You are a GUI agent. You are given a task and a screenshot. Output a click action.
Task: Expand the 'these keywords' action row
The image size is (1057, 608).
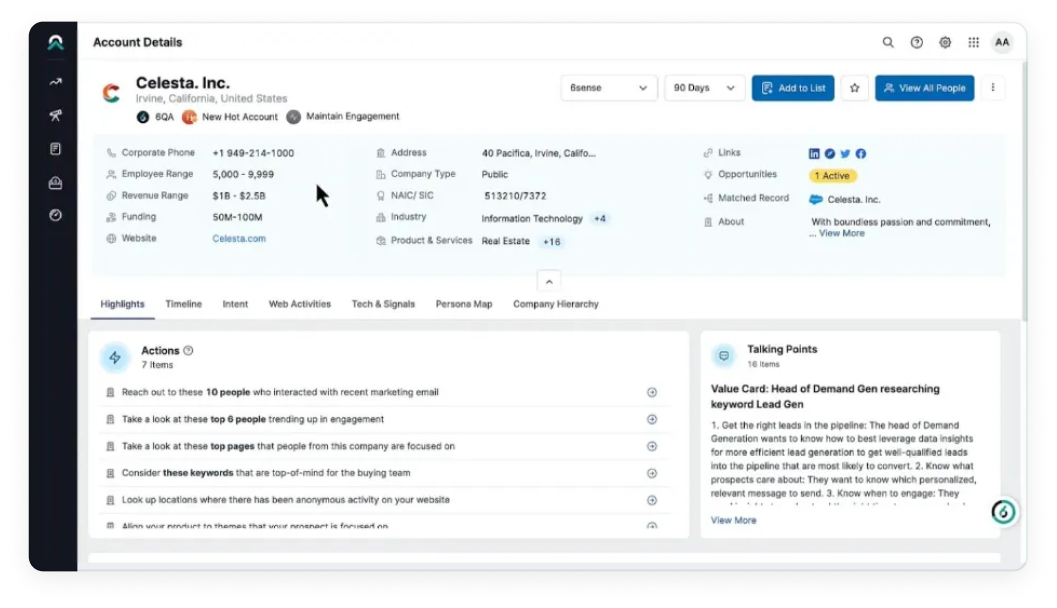tap(651, 473)
